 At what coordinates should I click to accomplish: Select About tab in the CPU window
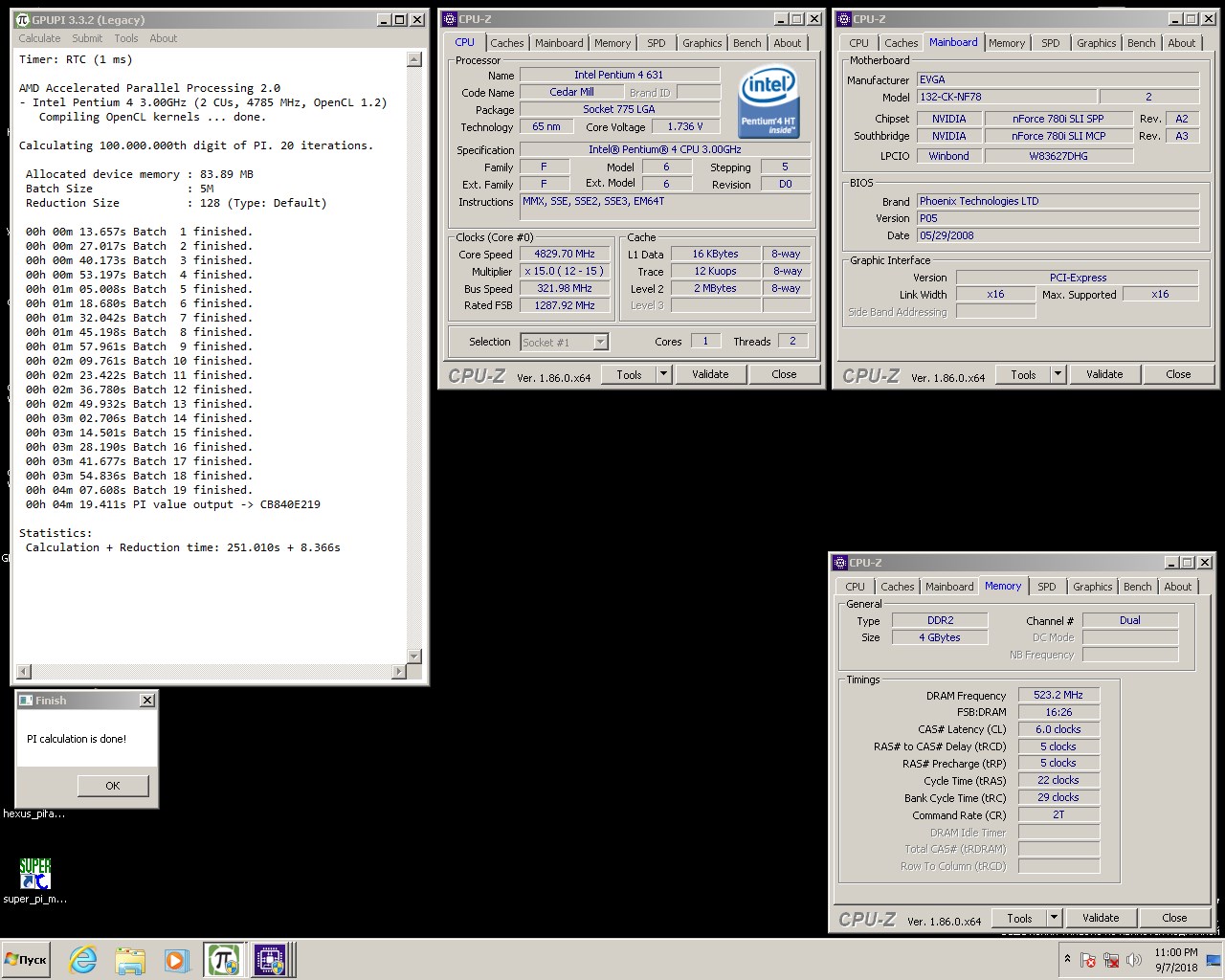tap(788, 43)
